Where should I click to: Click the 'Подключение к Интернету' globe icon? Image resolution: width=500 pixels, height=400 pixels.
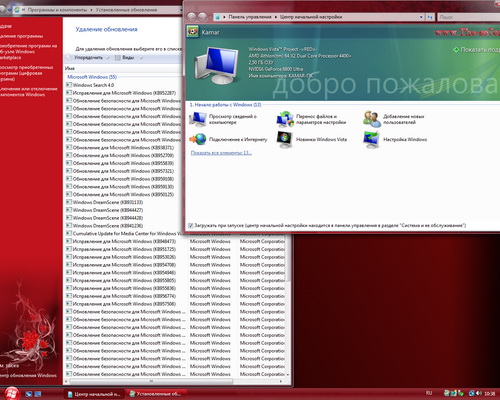(198, 139)
